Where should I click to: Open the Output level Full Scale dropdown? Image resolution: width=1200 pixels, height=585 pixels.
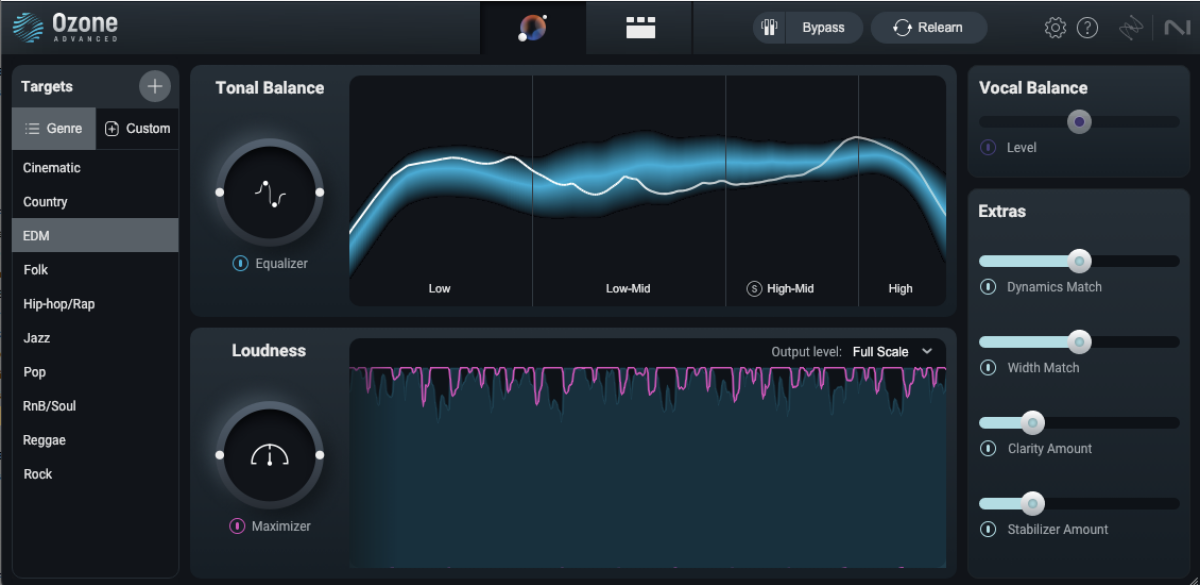(892, 352)
